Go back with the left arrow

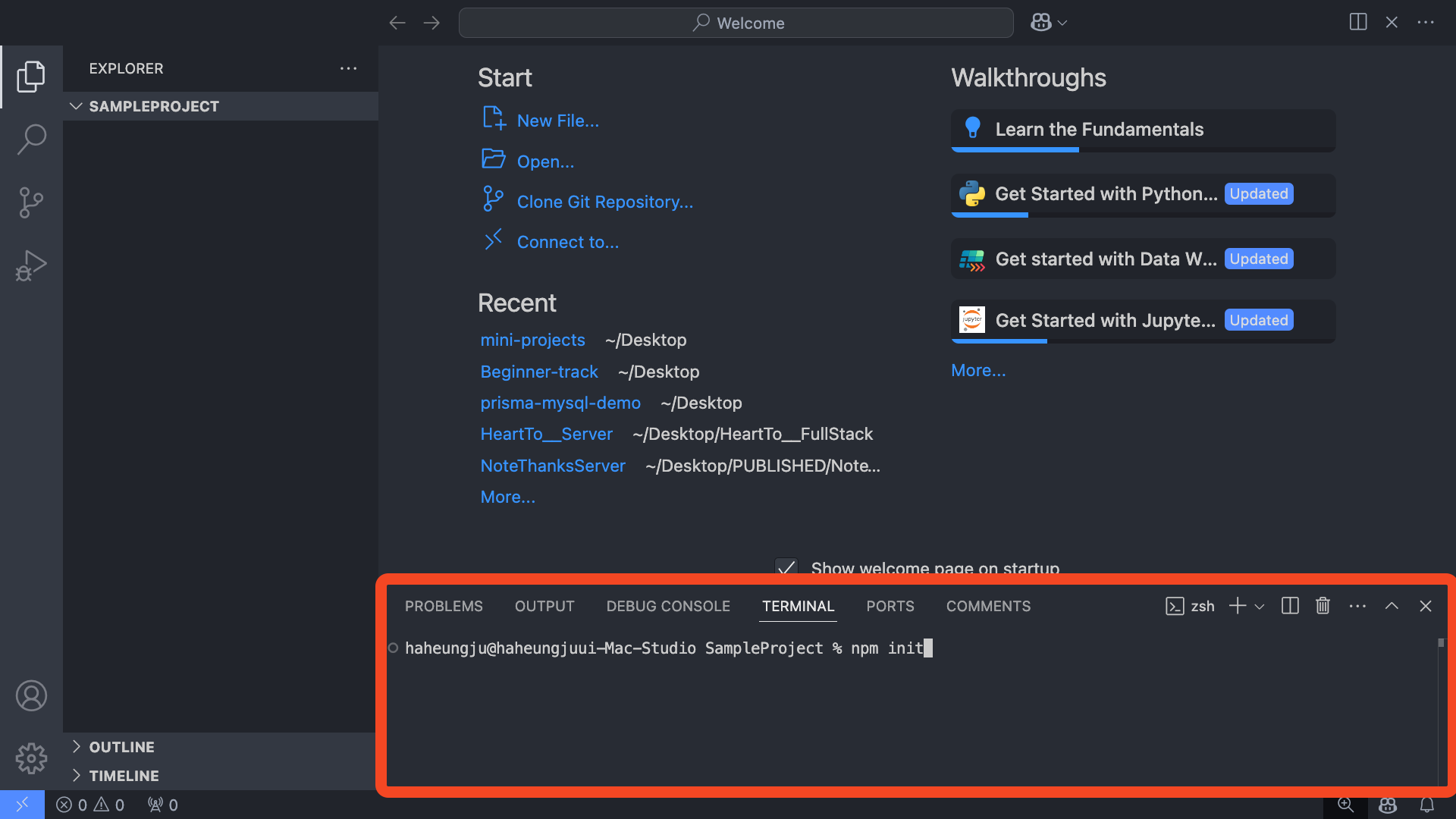pyautogui.click(x=397, y=23)
